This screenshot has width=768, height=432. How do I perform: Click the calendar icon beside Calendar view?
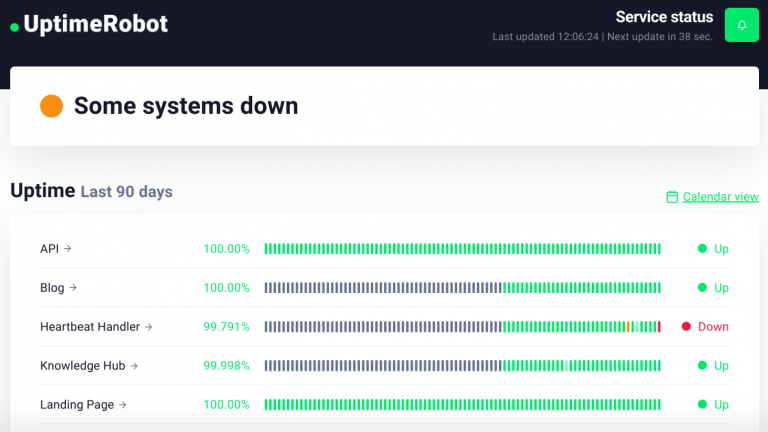coord(672,197)
